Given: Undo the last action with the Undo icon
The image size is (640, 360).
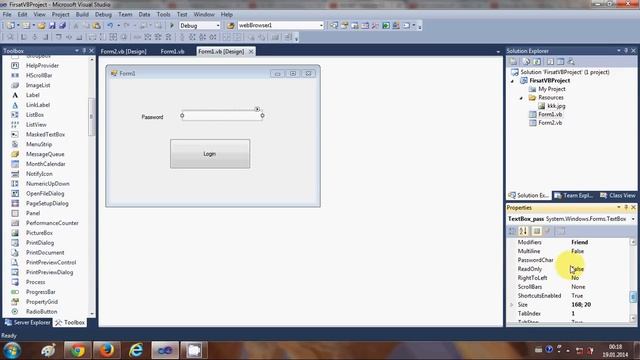Looking at the screenshot, I should tap(110, 25).
